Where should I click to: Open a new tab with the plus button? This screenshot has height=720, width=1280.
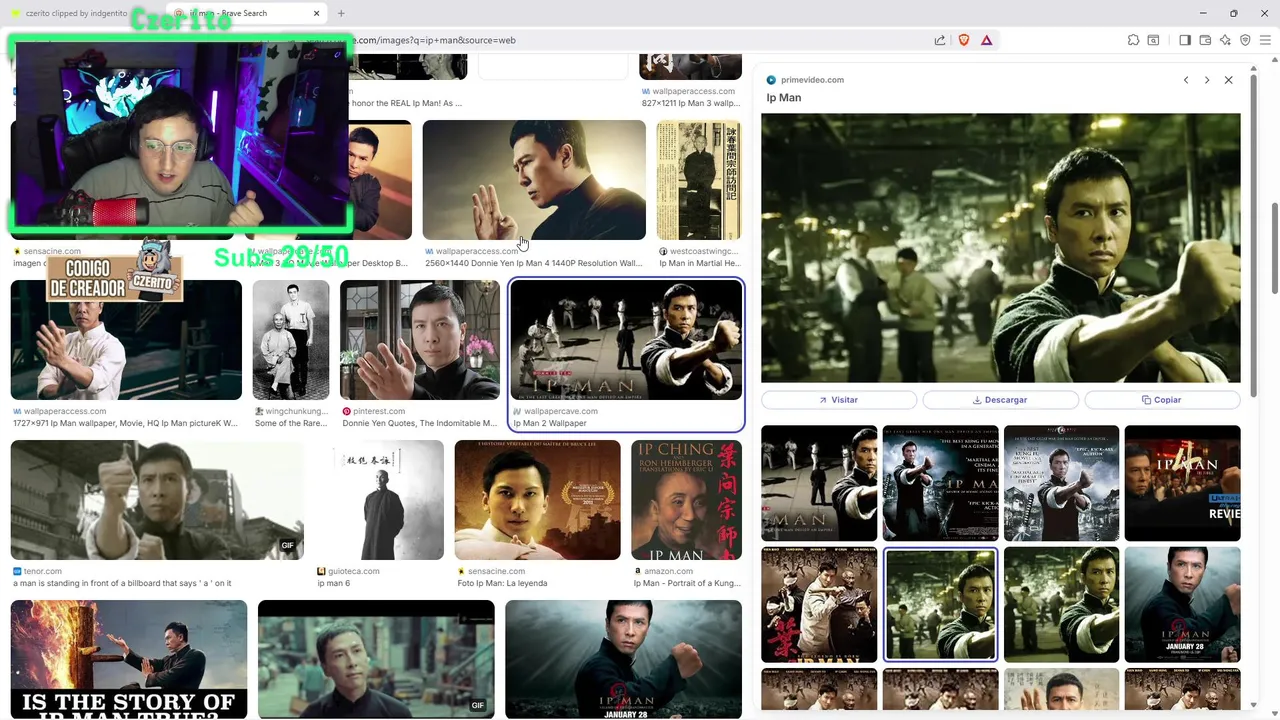341,13
